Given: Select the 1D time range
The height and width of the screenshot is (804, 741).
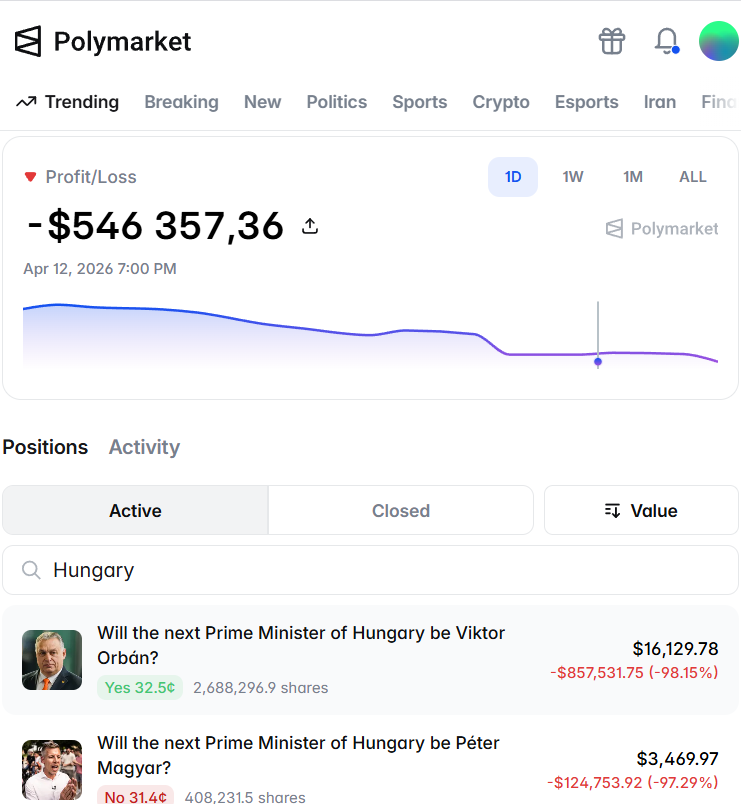Looking at the screenshot, I should [x=513, y=177].
